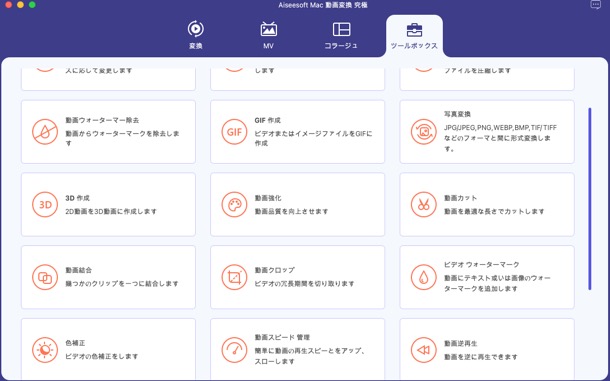Click the video watermark droplet icon
Viewport: 610px width, 381px height.
(423, 277)
